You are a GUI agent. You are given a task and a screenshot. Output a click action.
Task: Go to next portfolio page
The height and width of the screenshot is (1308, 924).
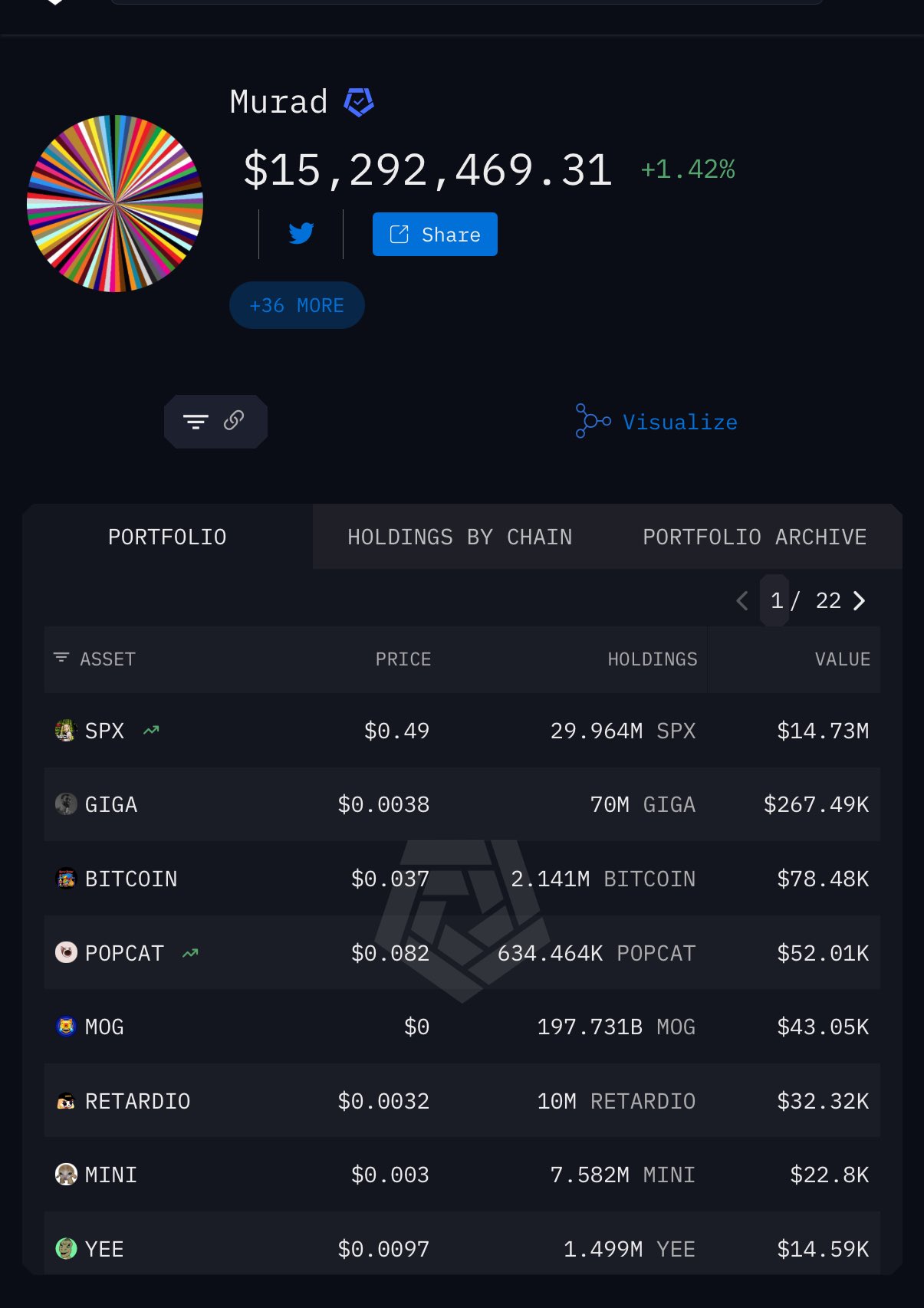coord(860,601)
